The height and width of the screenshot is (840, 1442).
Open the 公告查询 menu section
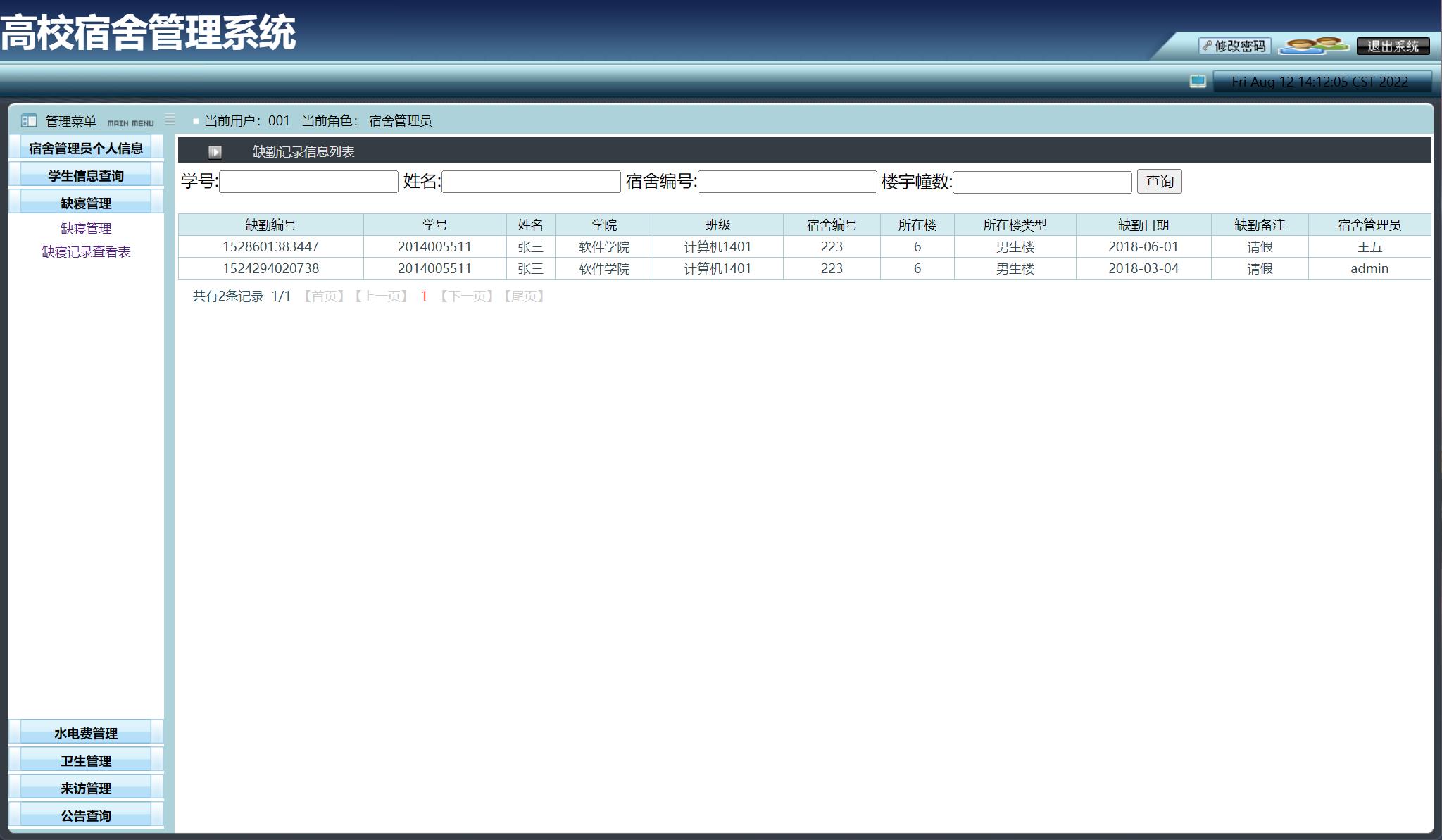(86, 815)
